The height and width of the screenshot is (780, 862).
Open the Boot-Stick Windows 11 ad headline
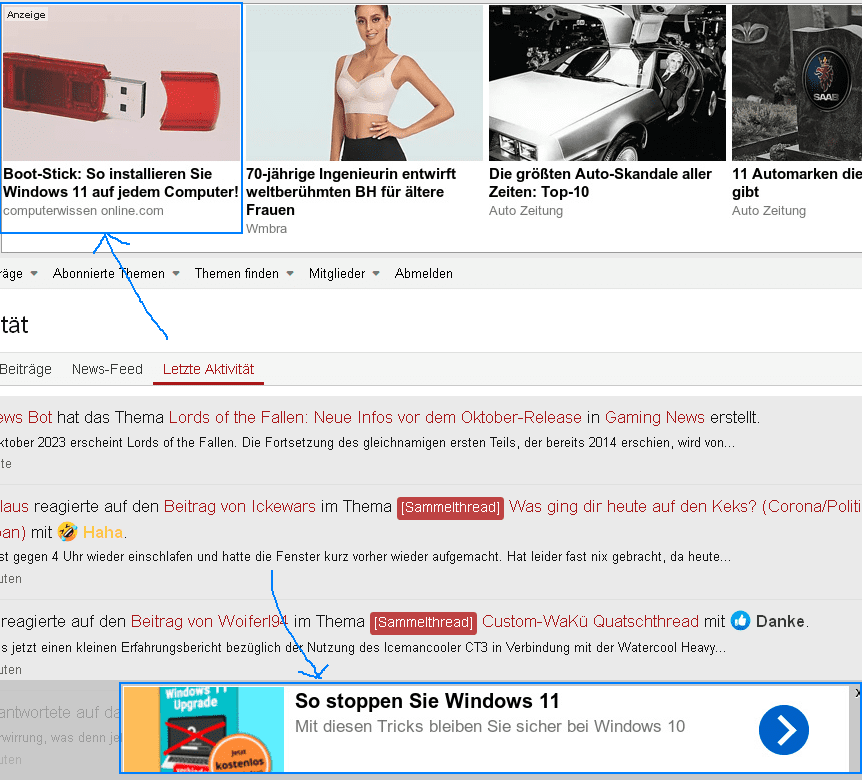pos(120,183)
